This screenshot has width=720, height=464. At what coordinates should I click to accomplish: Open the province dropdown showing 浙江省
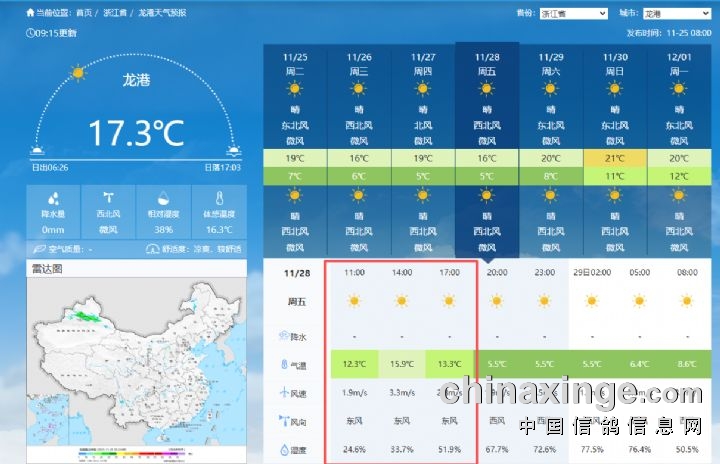pyautogui.click(x=574, y=14)
